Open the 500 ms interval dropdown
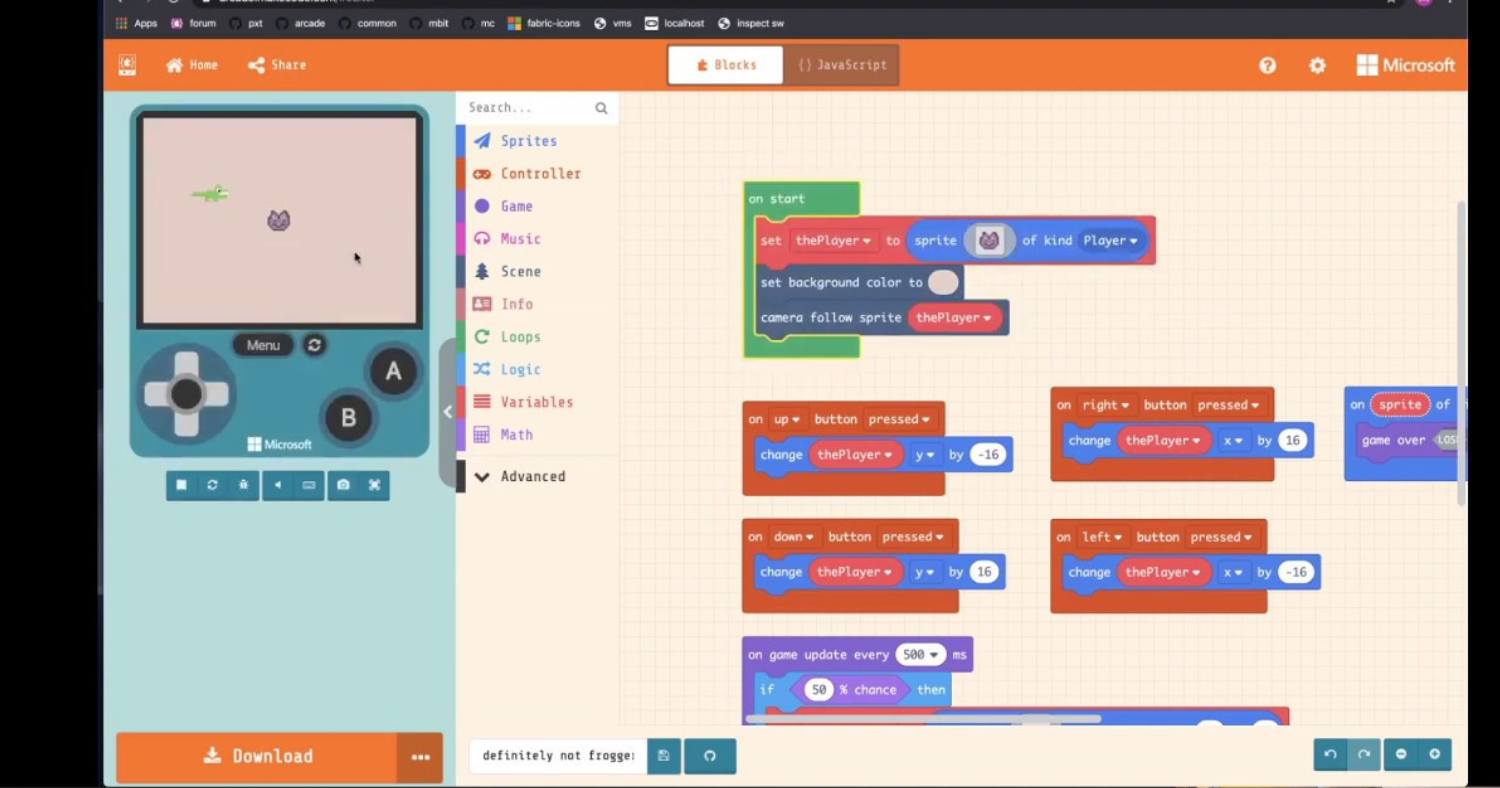Image resolution: width=1500 pixels, height=788 pixels. pyautogui.click(x=920, y=655)
